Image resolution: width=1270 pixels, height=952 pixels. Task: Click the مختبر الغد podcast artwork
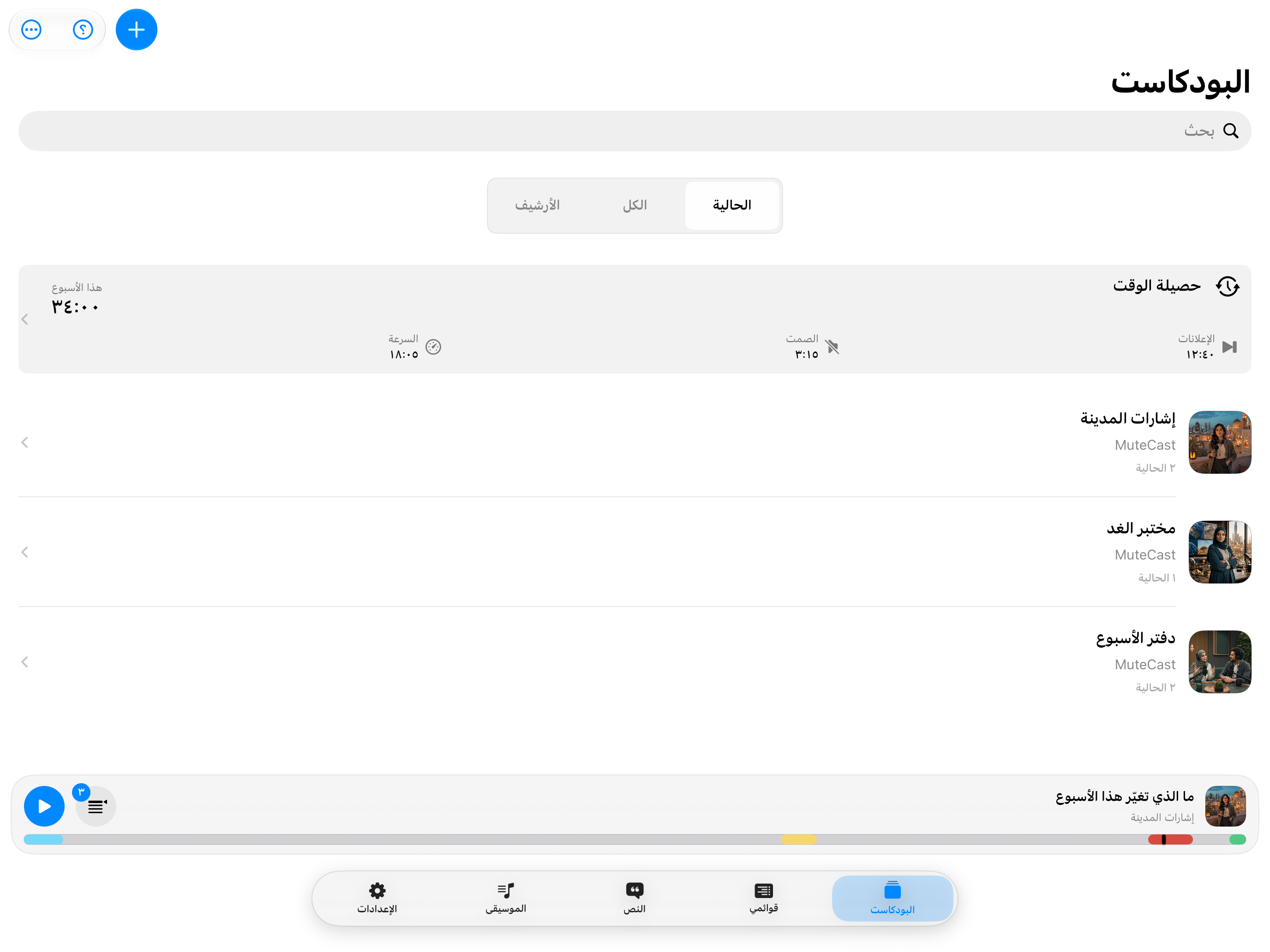(x=1220, y=552)
